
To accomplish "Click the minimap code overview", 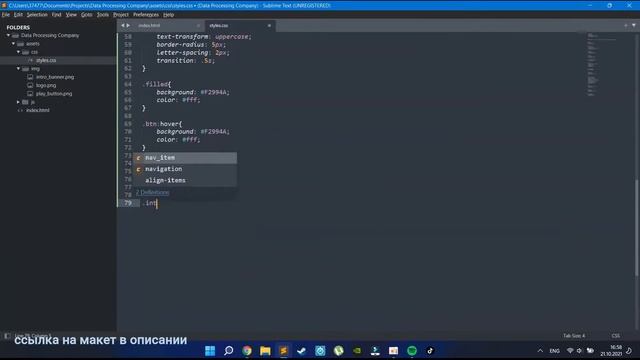I will pyautogui.click(x=602, y=65).
